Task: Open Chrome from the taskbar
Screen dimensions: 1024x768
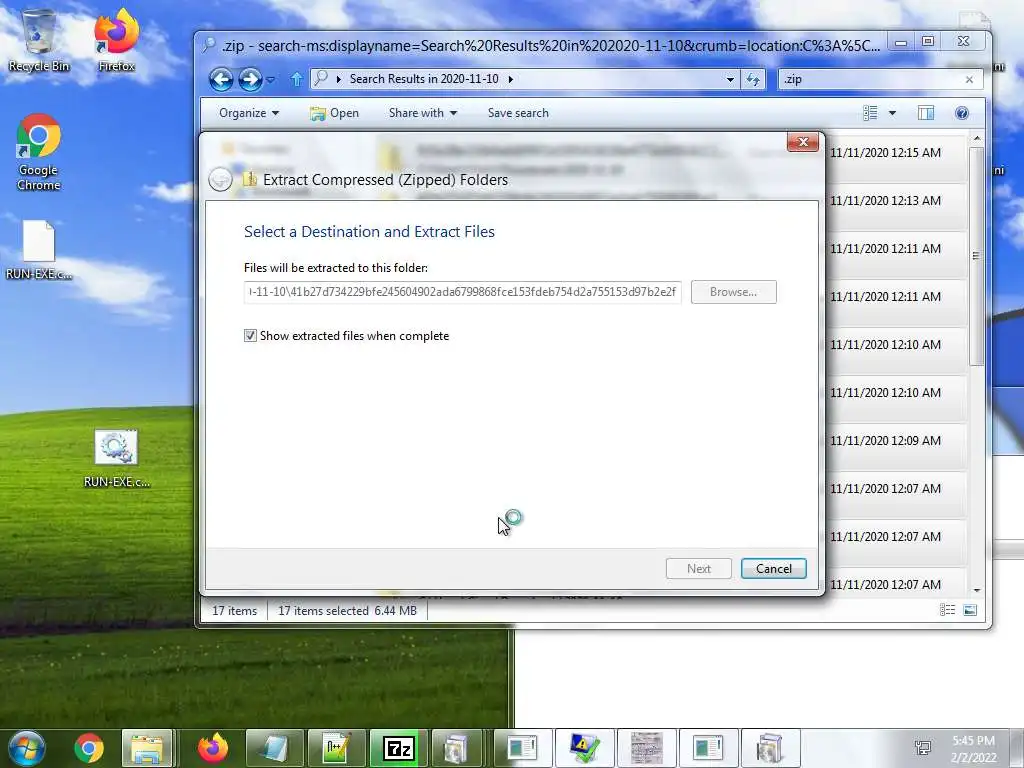Action: tap(89, 748)
